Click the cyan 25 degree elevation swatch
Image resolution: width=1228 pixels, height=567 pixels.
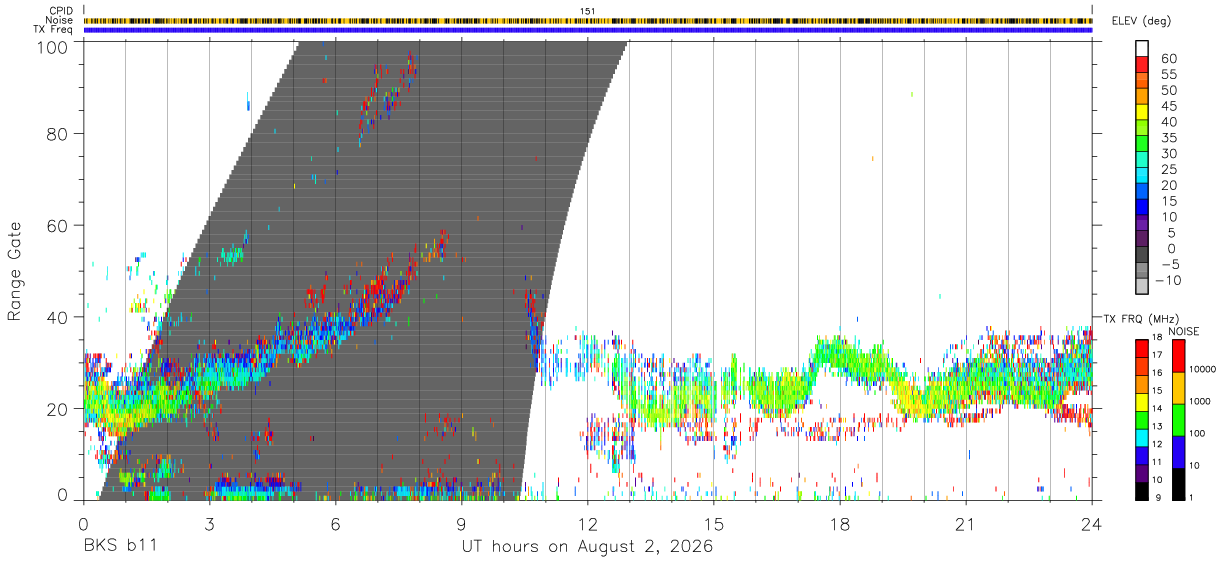click(1141, 176)
